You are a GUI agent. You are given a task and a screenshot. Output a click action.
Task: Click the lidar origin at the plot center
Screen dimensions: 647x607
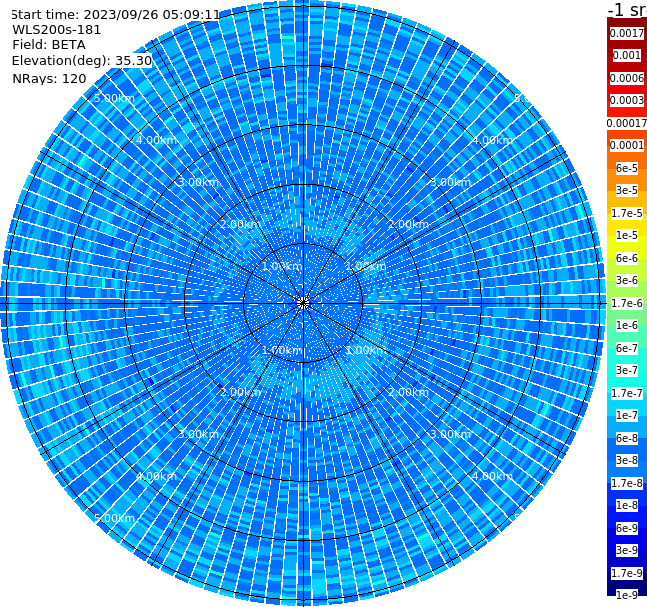pyautogui.click(x=303, y=303)
